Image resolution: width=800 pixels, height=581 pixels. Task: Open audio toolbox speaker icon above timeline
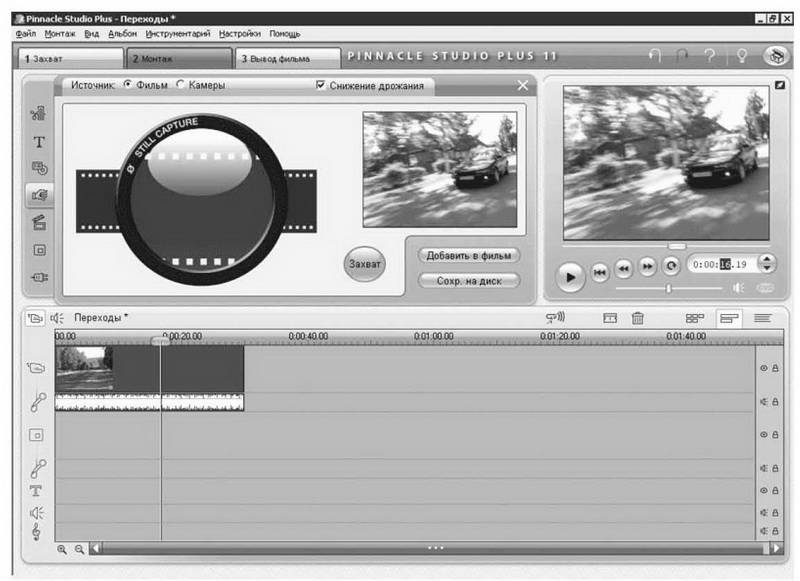click(x=57, y=318)
